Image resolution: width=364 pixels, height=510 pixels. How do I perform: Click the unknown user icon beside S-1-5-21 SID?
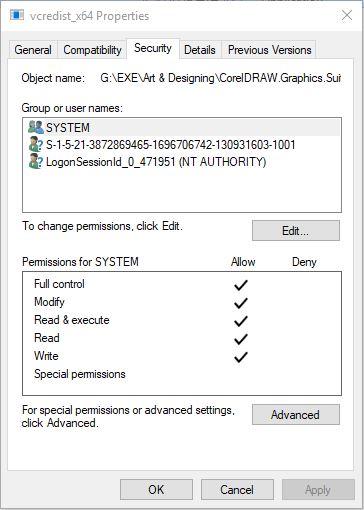coord(36,144)
